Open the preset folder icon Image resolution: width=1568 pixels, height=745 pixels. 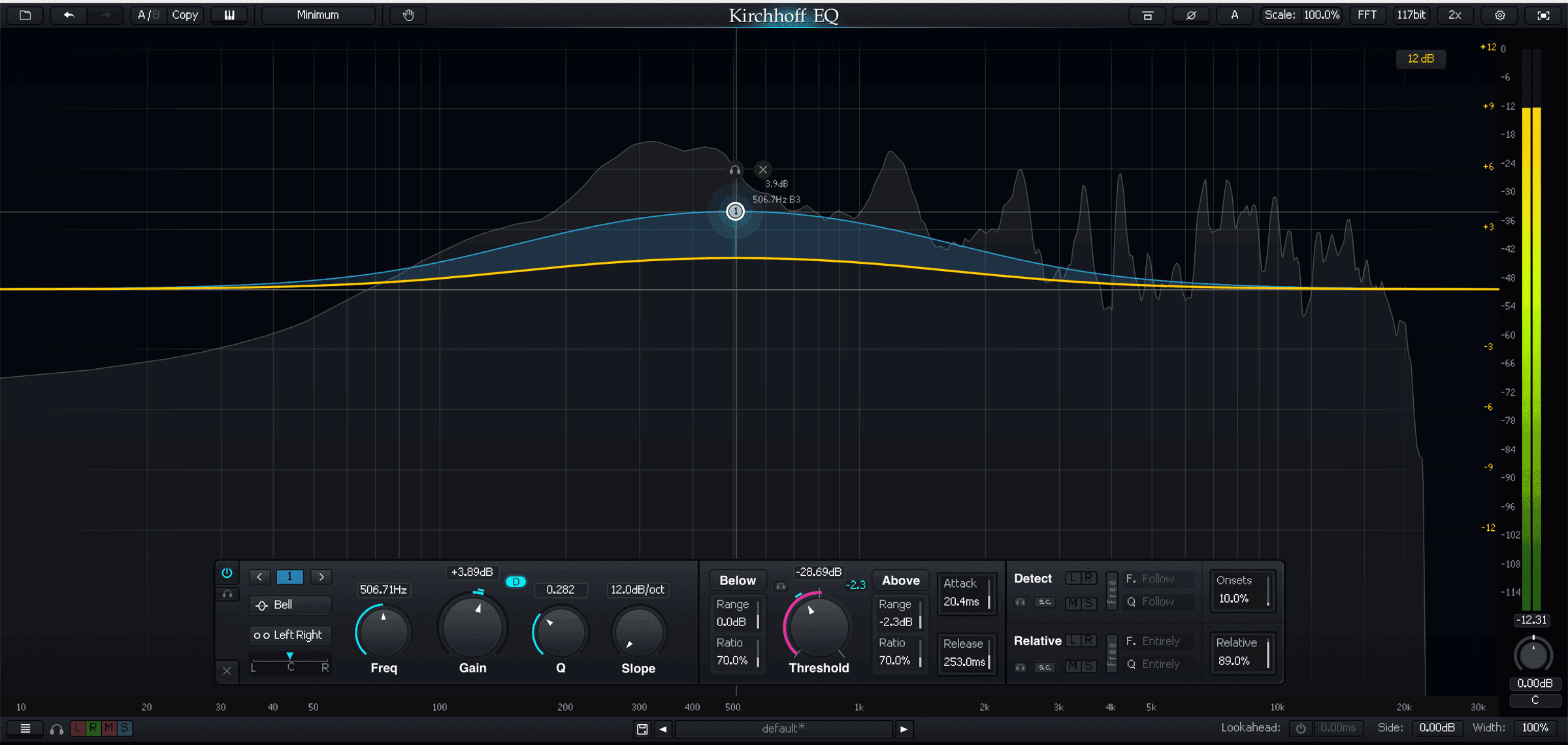tap(25, 15)
